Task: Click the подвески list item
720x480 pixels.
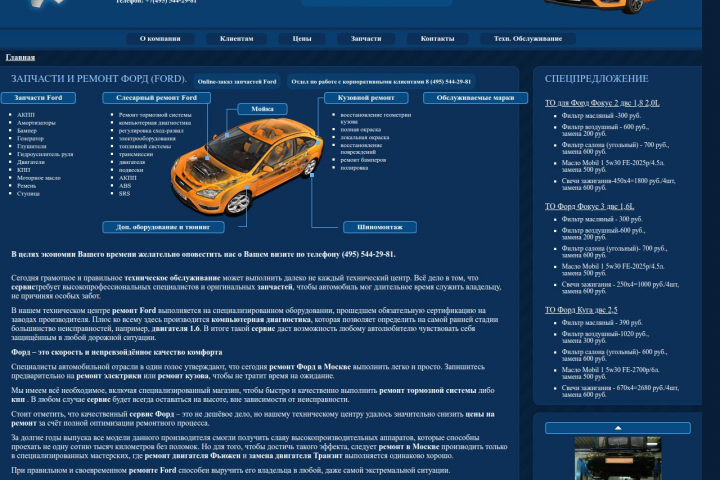Action: 131,170
